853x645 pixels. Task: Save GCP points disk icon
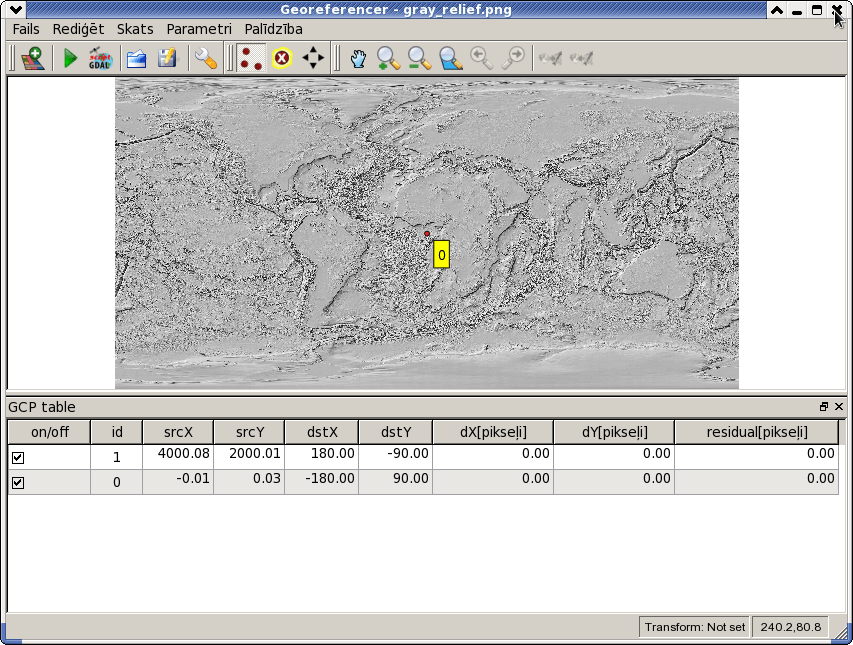click(x=168, y=58)
